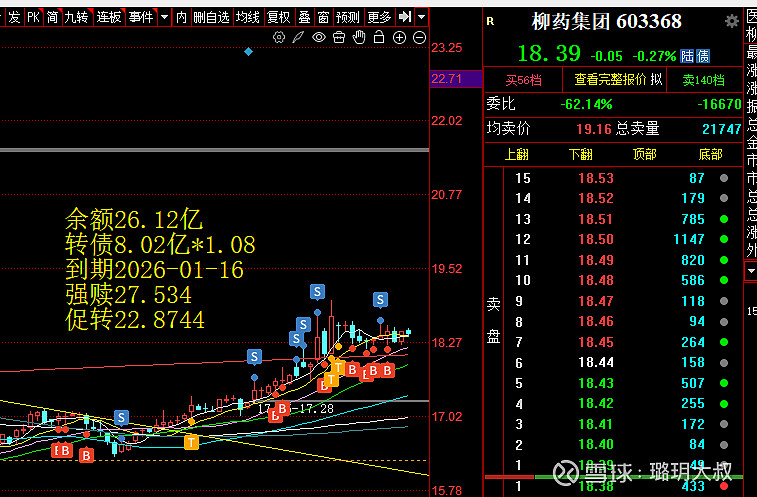
Task: Click the 卖盘 label in the order book
Action: (493, 320)
